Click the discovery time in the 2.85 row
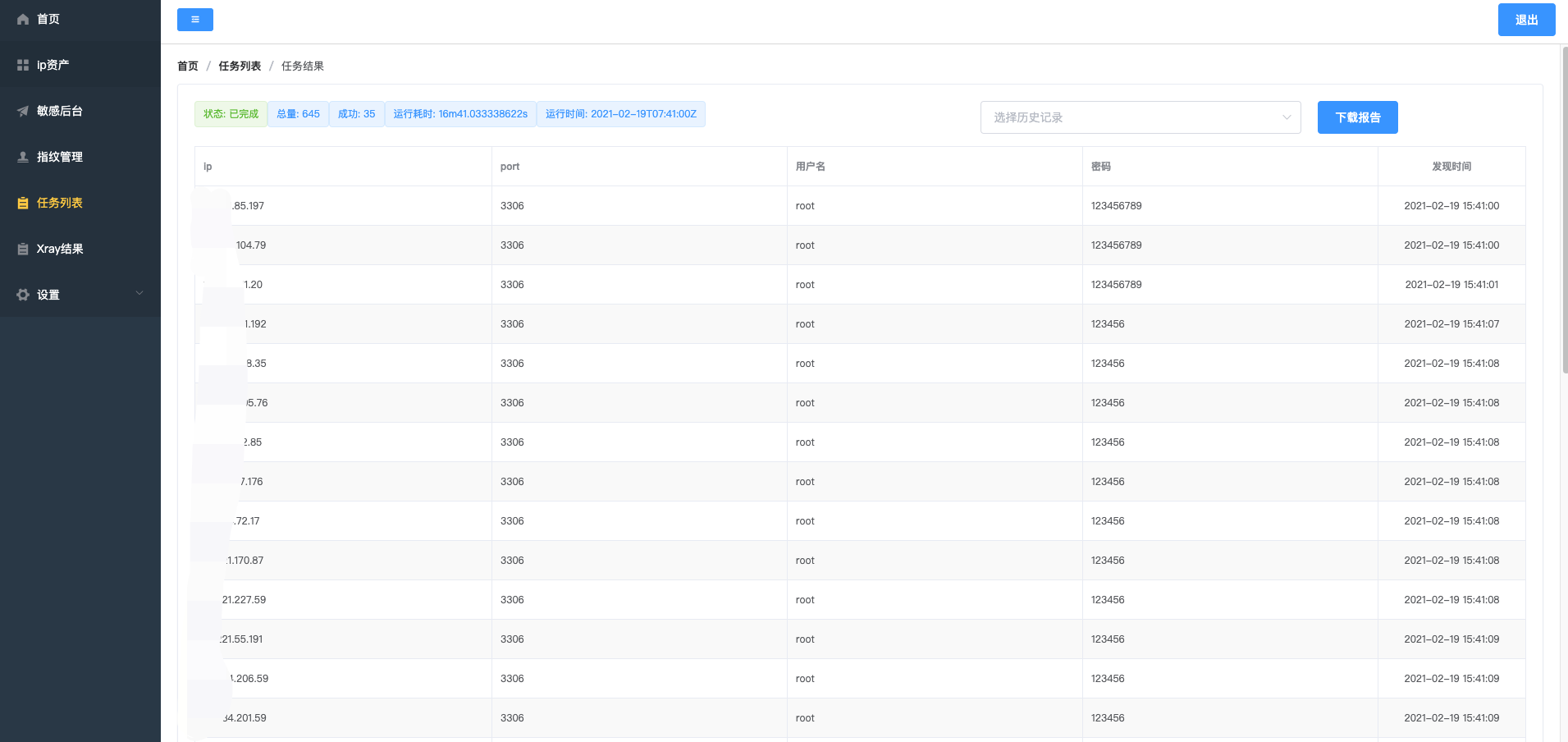1568x742 pixels. click(x=1451, y=442)
